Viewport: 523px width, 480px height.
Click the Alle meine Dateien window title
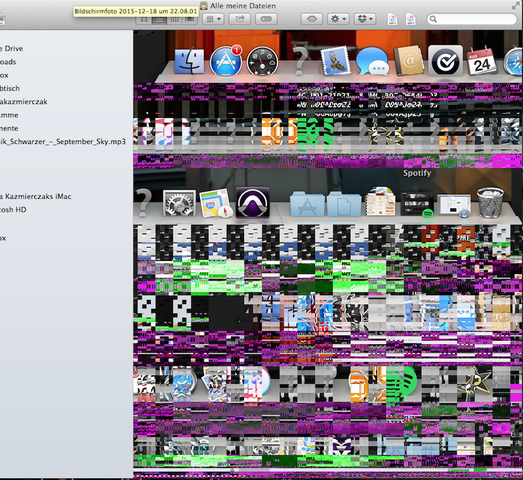point(243,6)
